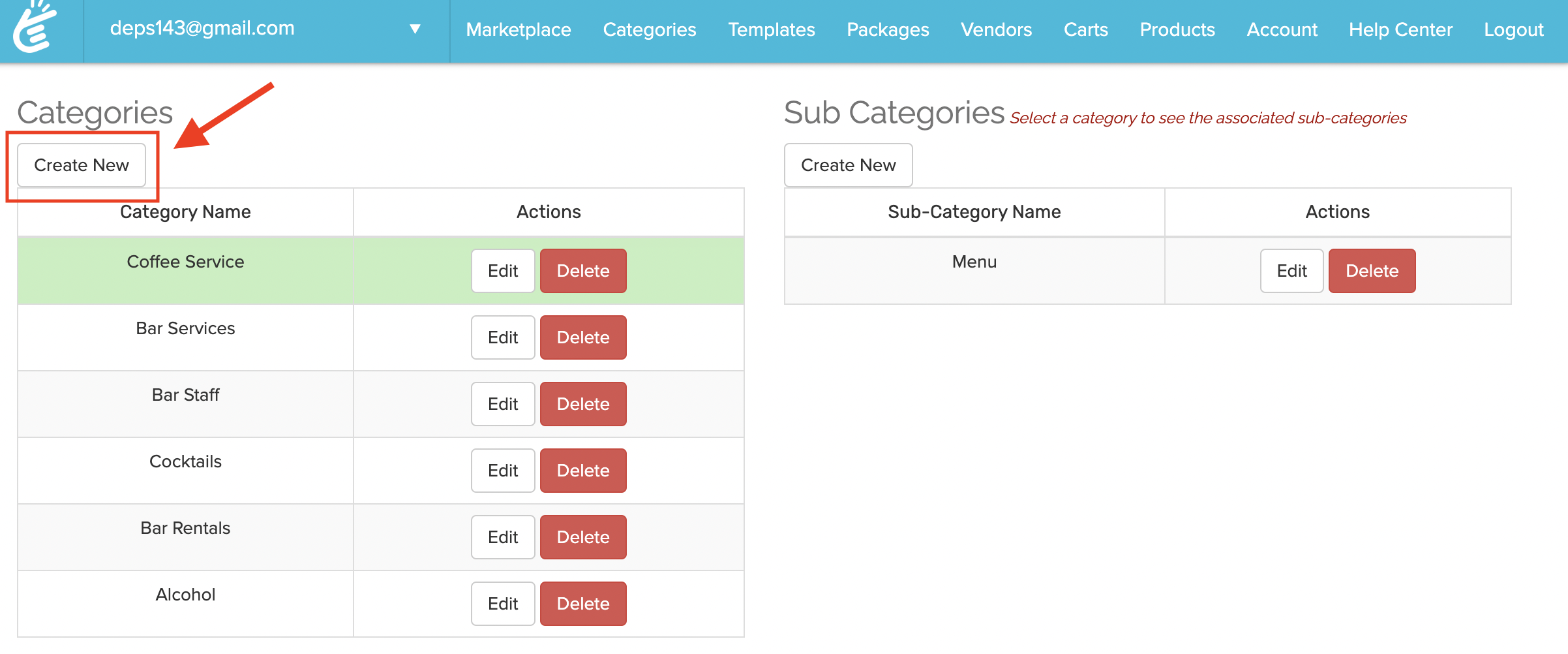Open the Packages nav item
Viewport: 1568px width, 654px height.
point(888,29)
